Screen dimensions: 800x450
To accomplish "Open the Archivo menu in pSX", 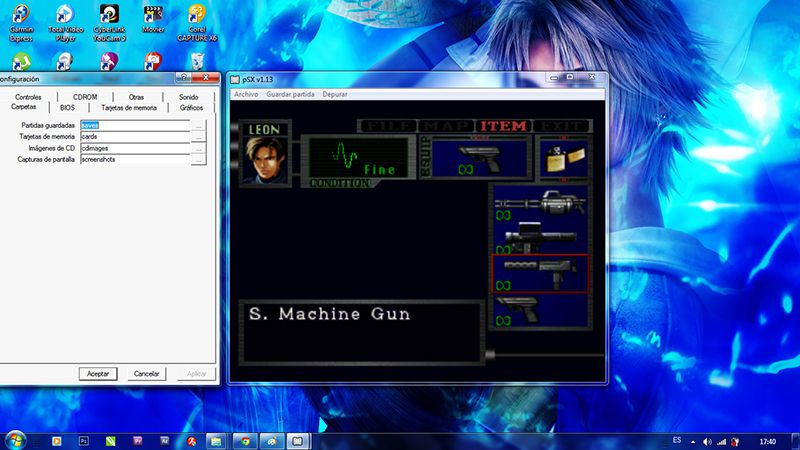I will 246,94.
